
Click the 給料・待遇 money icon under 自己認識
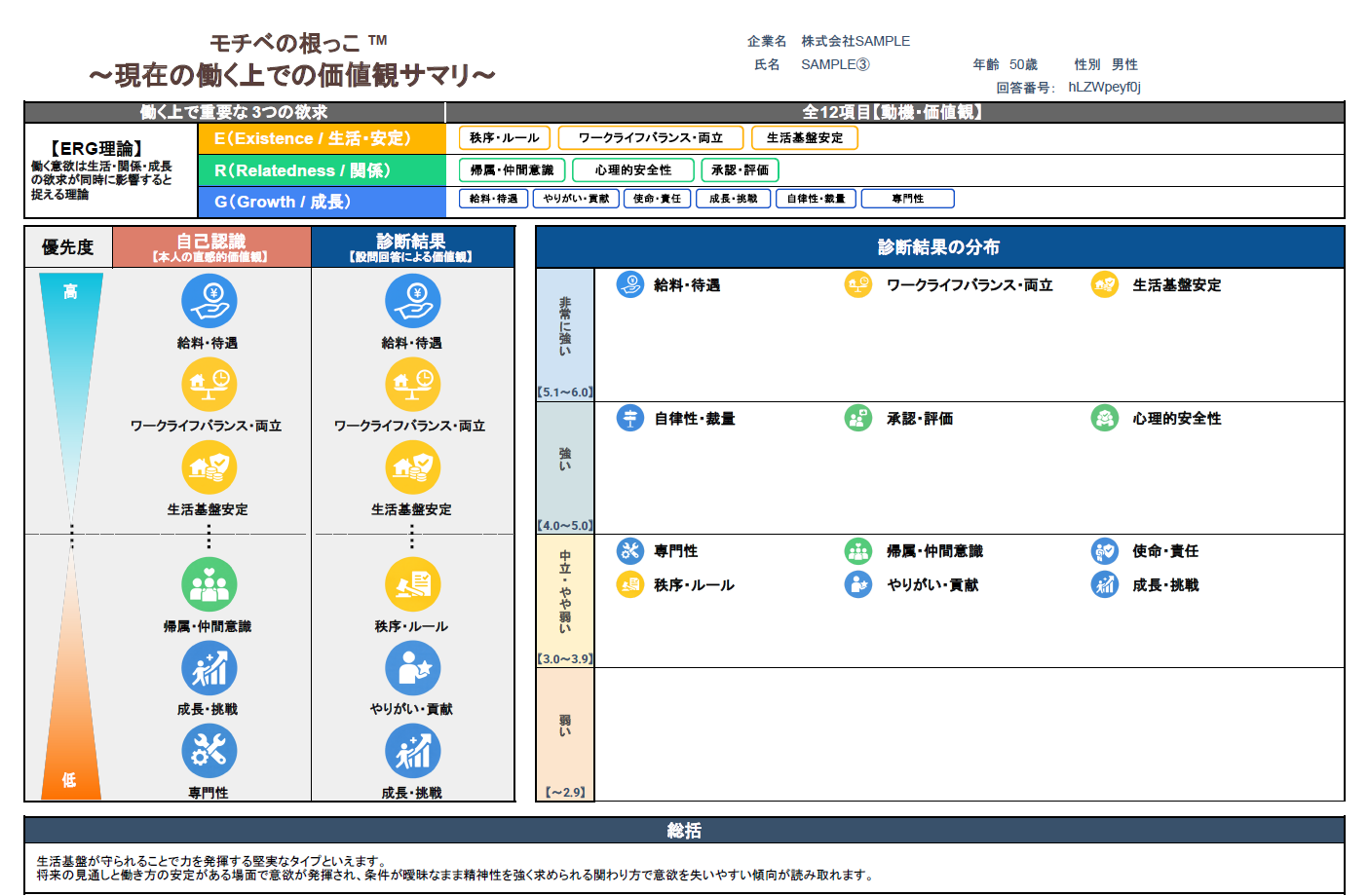(x=209, y=301)
